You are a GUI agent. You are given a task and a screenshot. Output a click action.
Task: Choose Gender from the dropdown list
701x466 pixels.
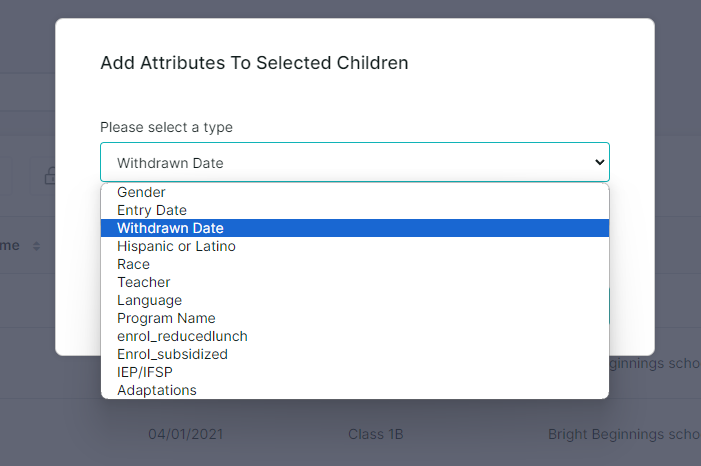(x=141, y=192)
